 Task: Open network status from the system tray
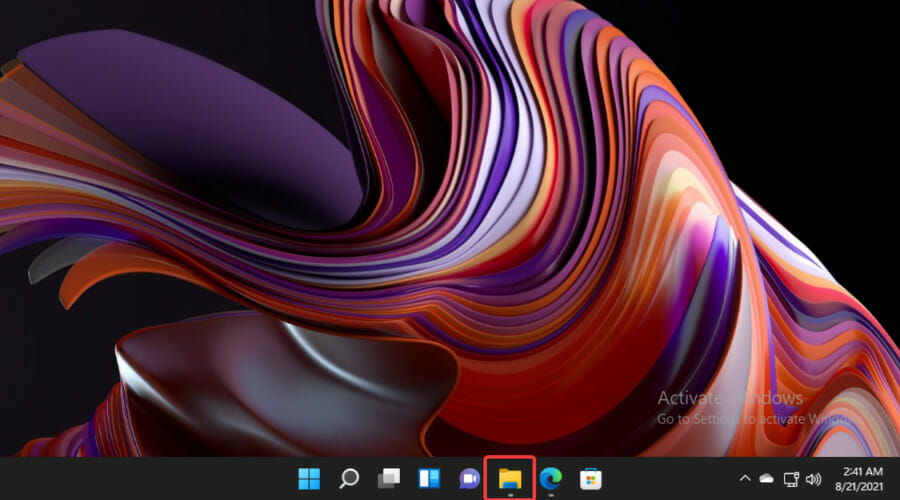click(x=790, y=479)
